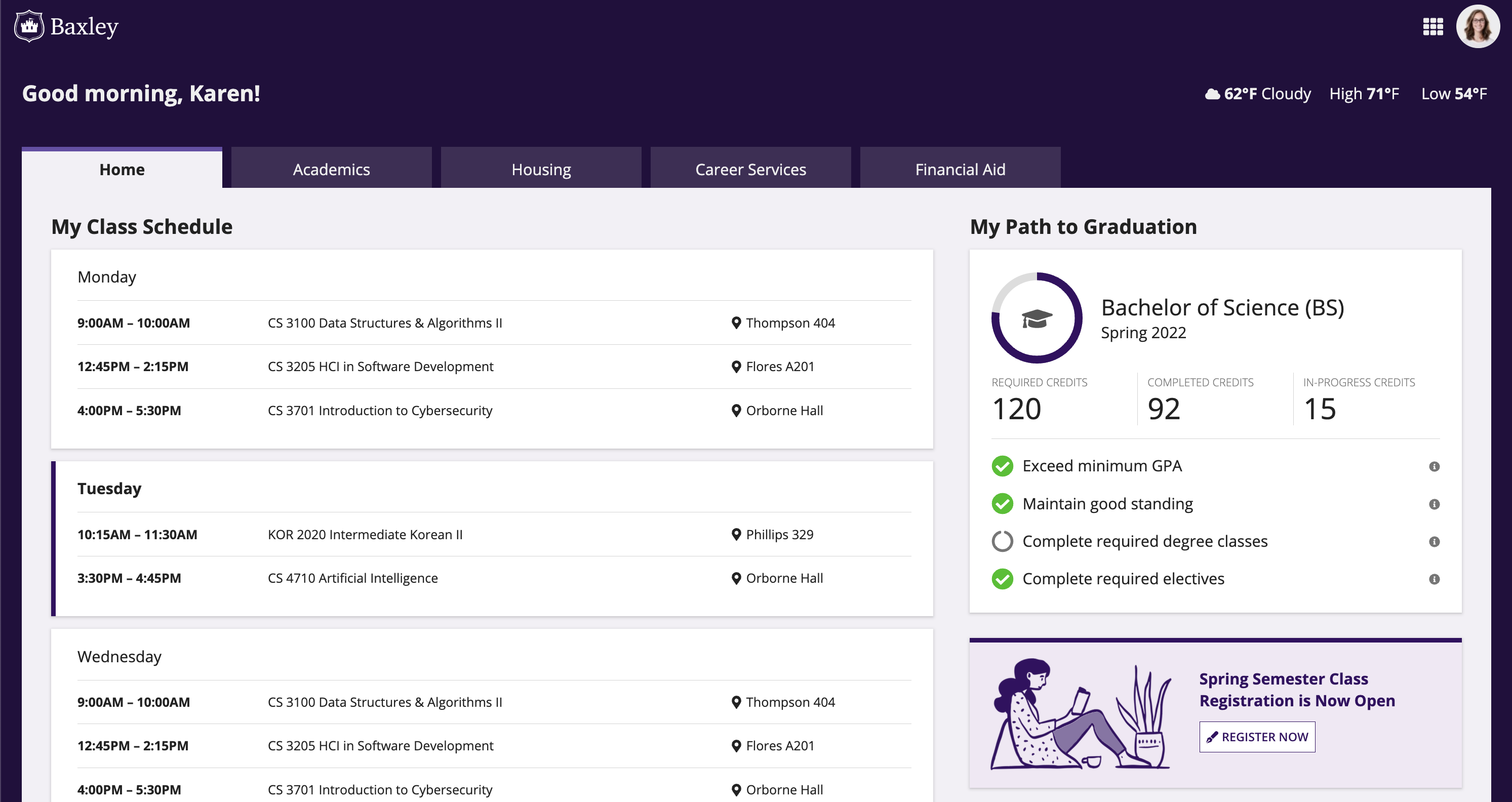Open Karen's profile avatar
Screen dimensions: 1512x802
pos(1478,26)
